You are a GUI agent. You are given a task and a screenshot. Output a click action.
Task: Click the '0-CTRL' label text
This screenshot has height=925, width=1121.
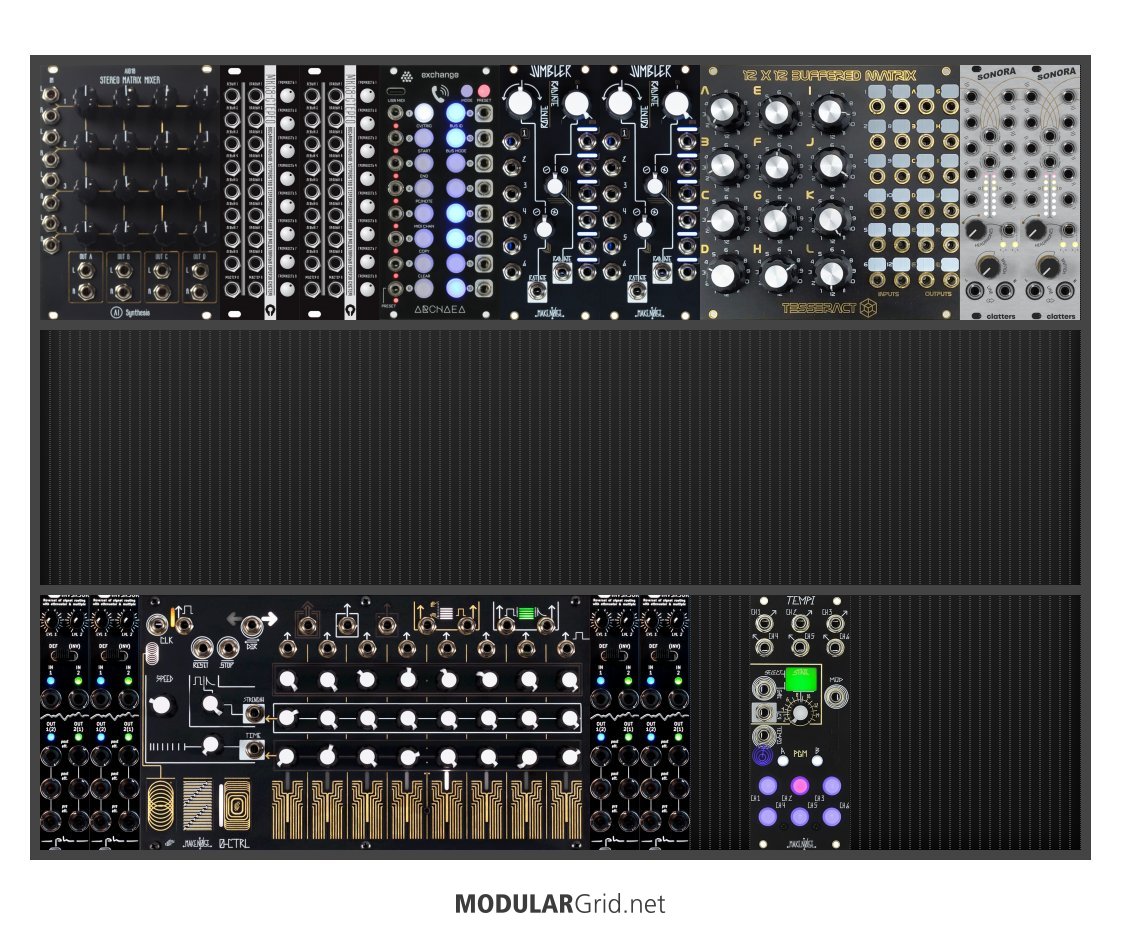point(234,844)
